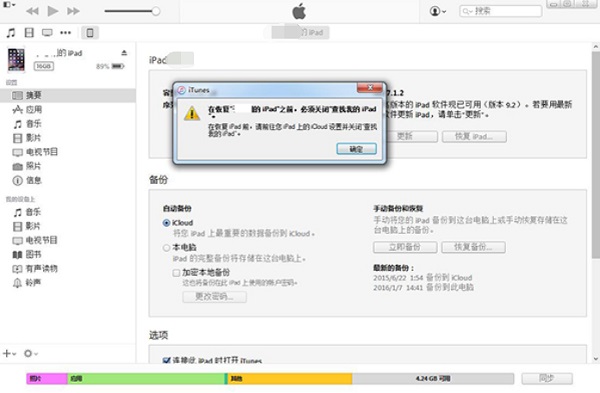Click the 恢复备份 restore backup button

(473, 247)
